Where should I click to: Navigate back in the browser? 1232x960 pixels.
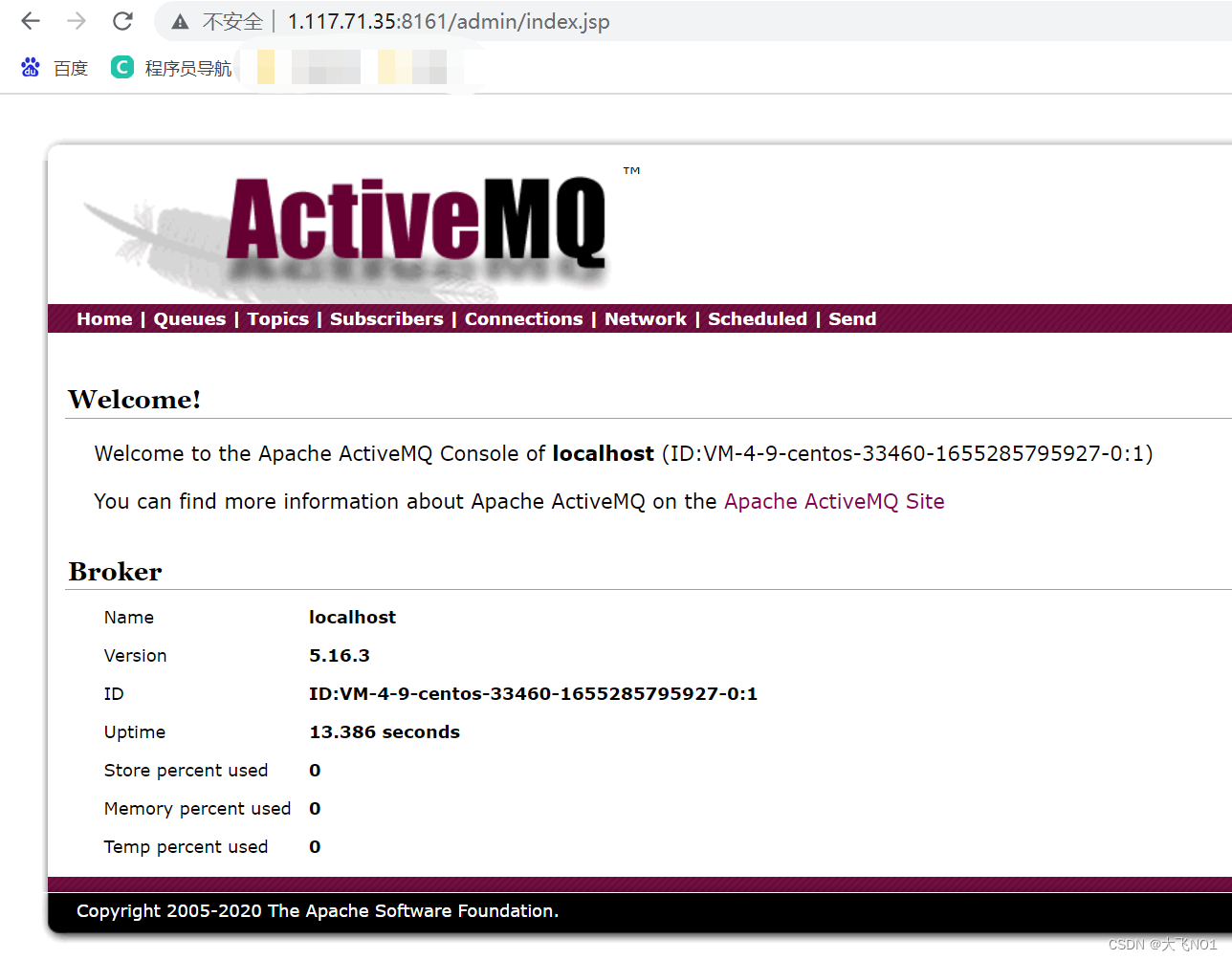30,21
